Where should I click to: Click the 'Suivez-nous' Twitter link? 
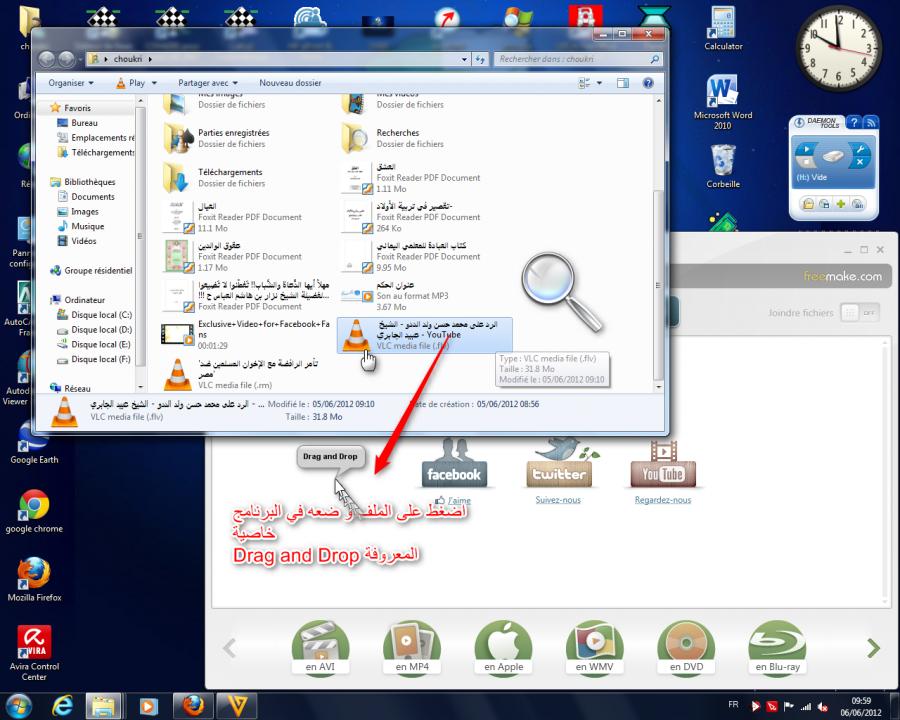pyautogui.click(x=557, y=500)
